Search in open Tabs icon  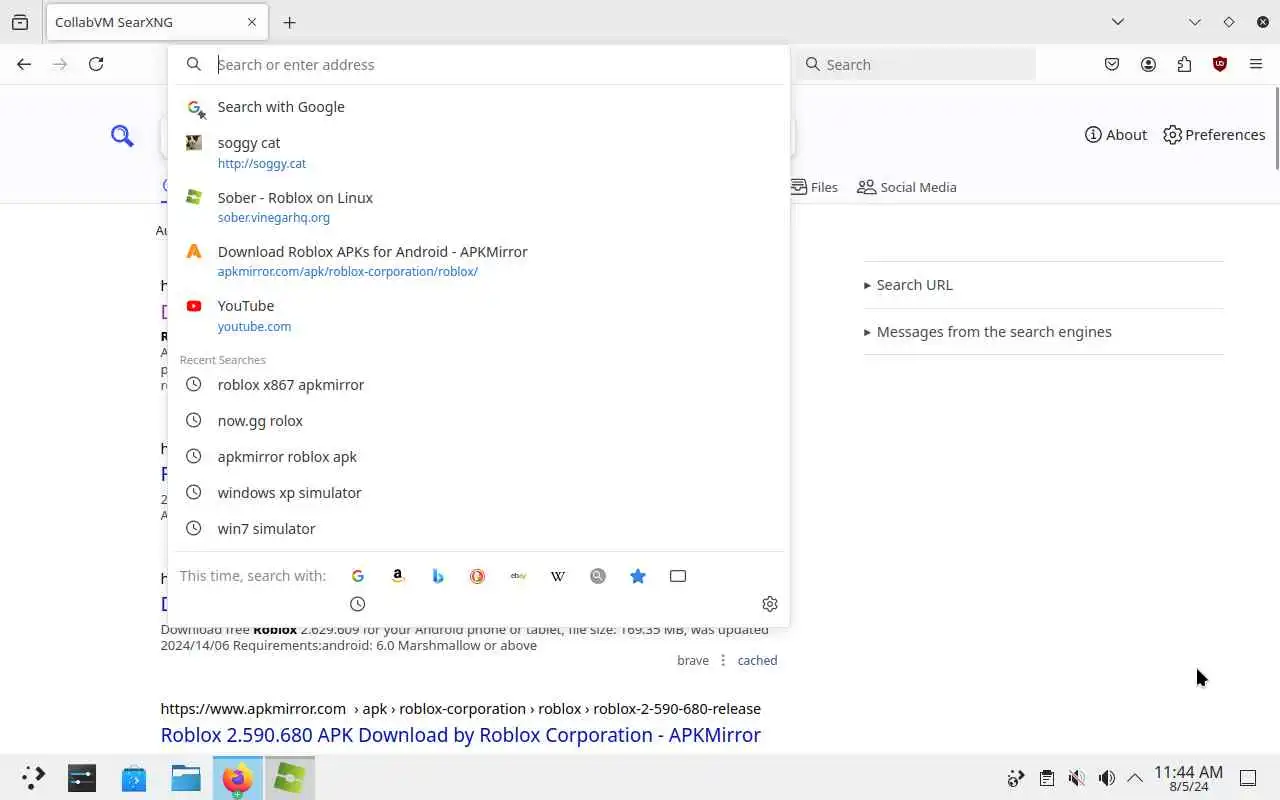pos(678,576)
